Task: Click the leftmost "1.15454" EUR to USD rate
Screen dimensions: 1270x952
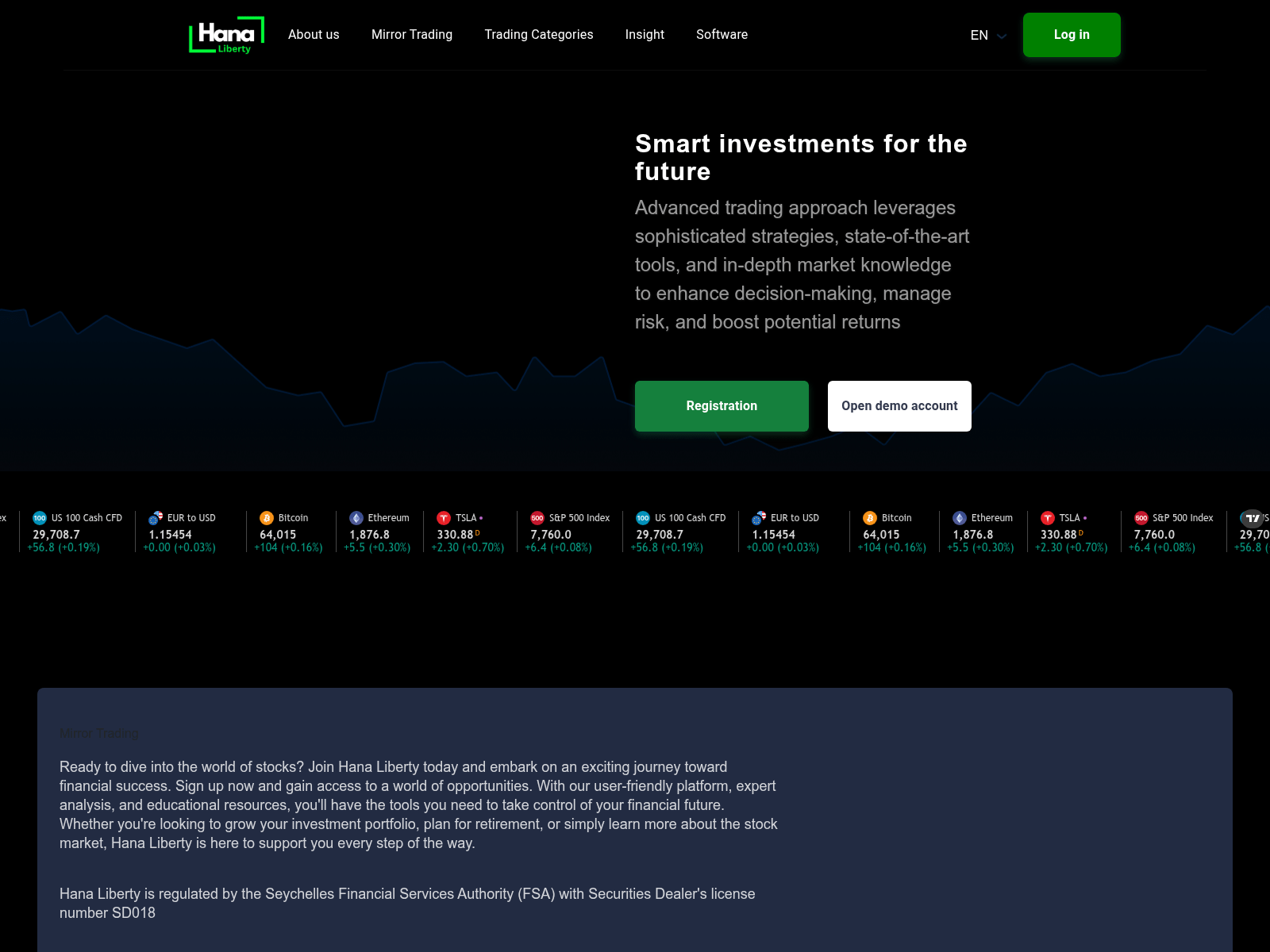Action: click(170, 535)
